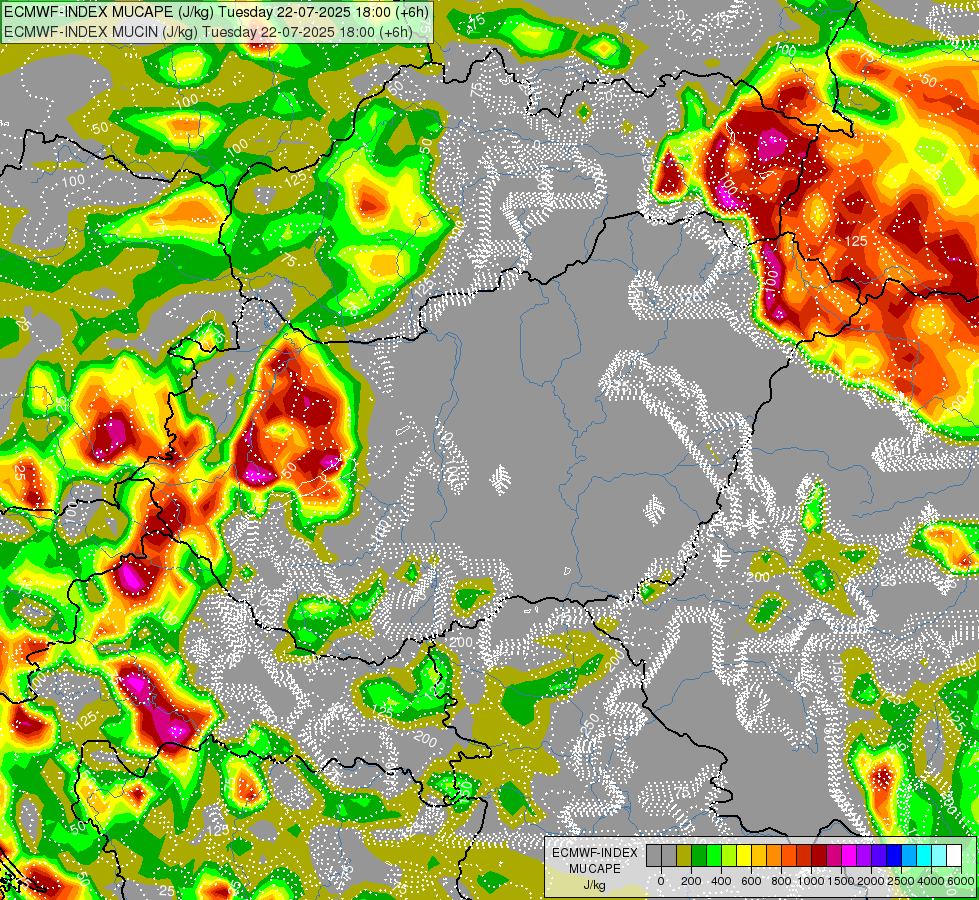Click the MUCIN title line in the header
Viewport: 979px width, 900px height.
pos(208,31)
